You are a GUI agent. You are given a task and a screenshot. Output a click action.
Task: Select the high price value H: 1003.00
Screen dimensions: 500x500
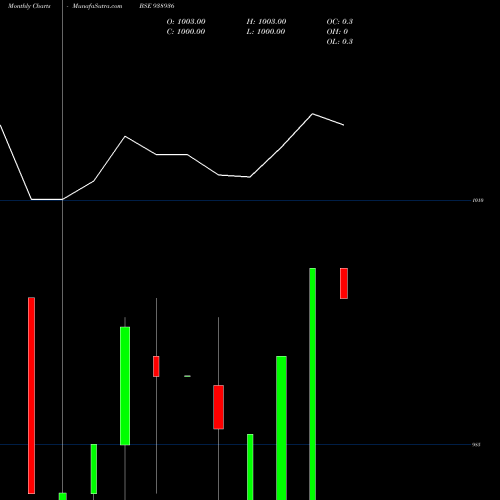266,22
